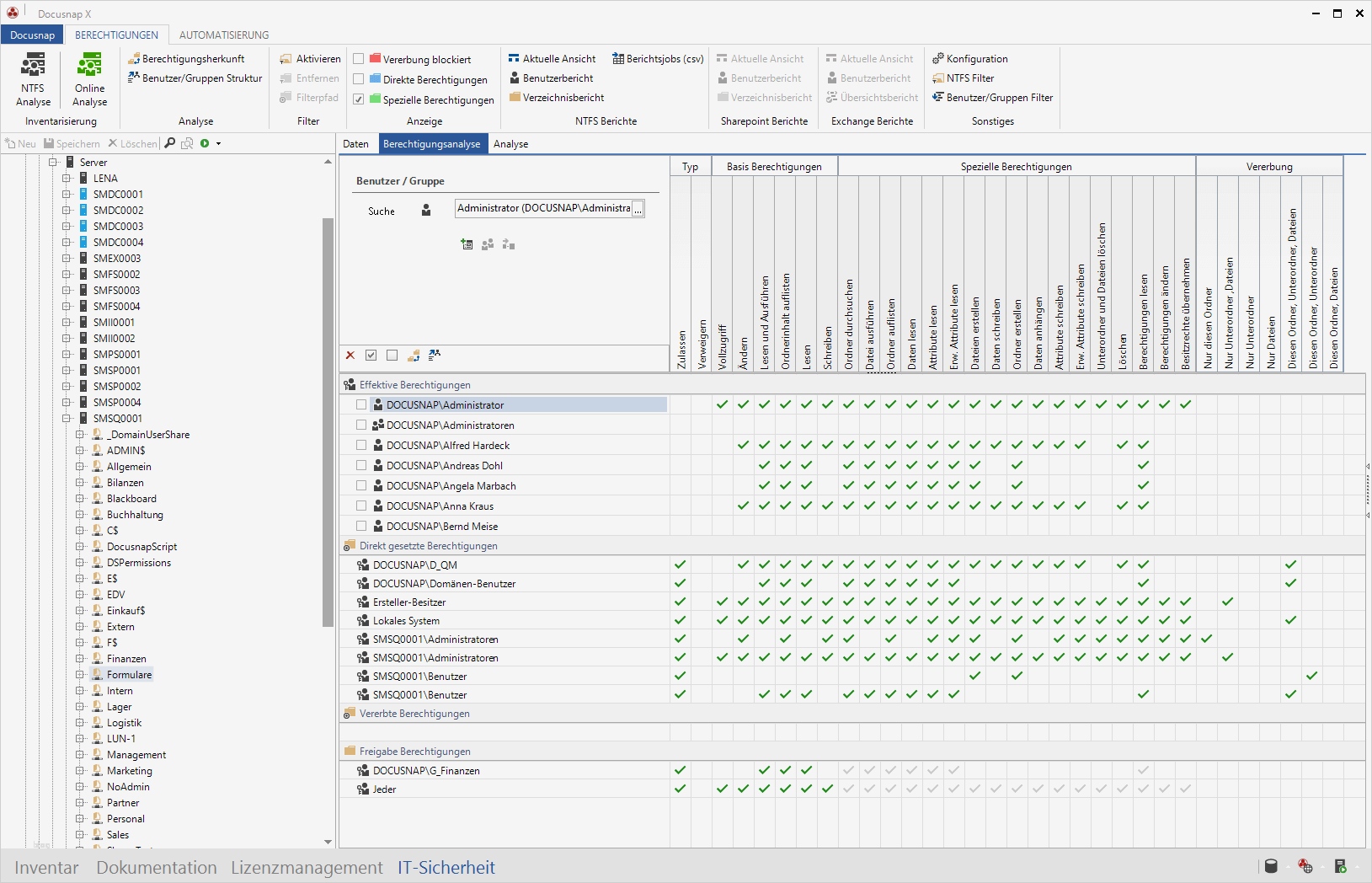Select the Formulare share in tree
Viewport: 1372px width, 883px height.
(x=129, y=675)
